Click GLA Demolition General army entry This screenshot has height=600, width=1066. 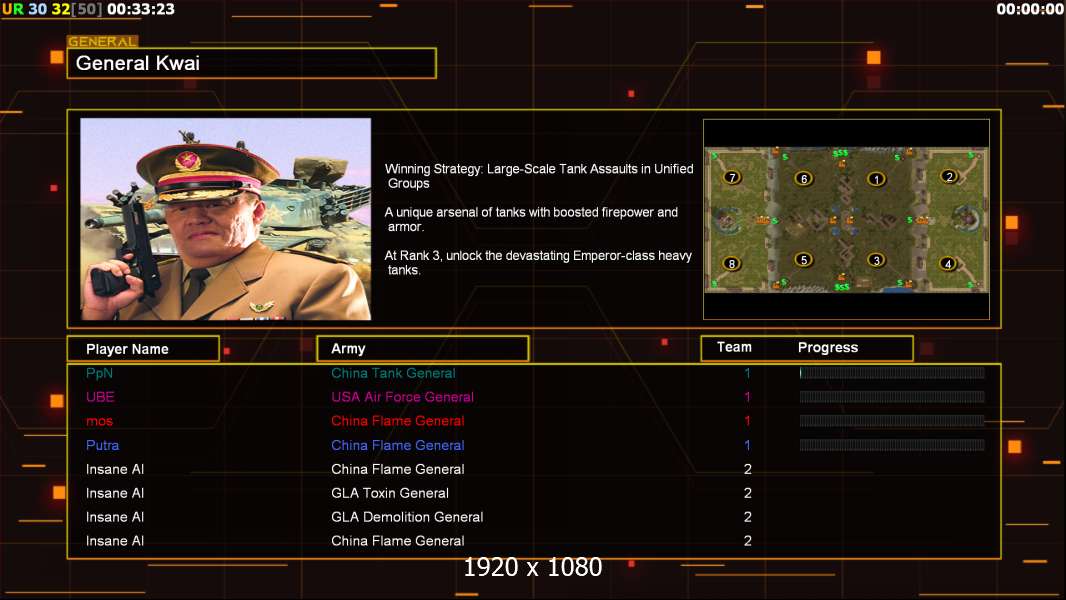click(x=407, y=517)
